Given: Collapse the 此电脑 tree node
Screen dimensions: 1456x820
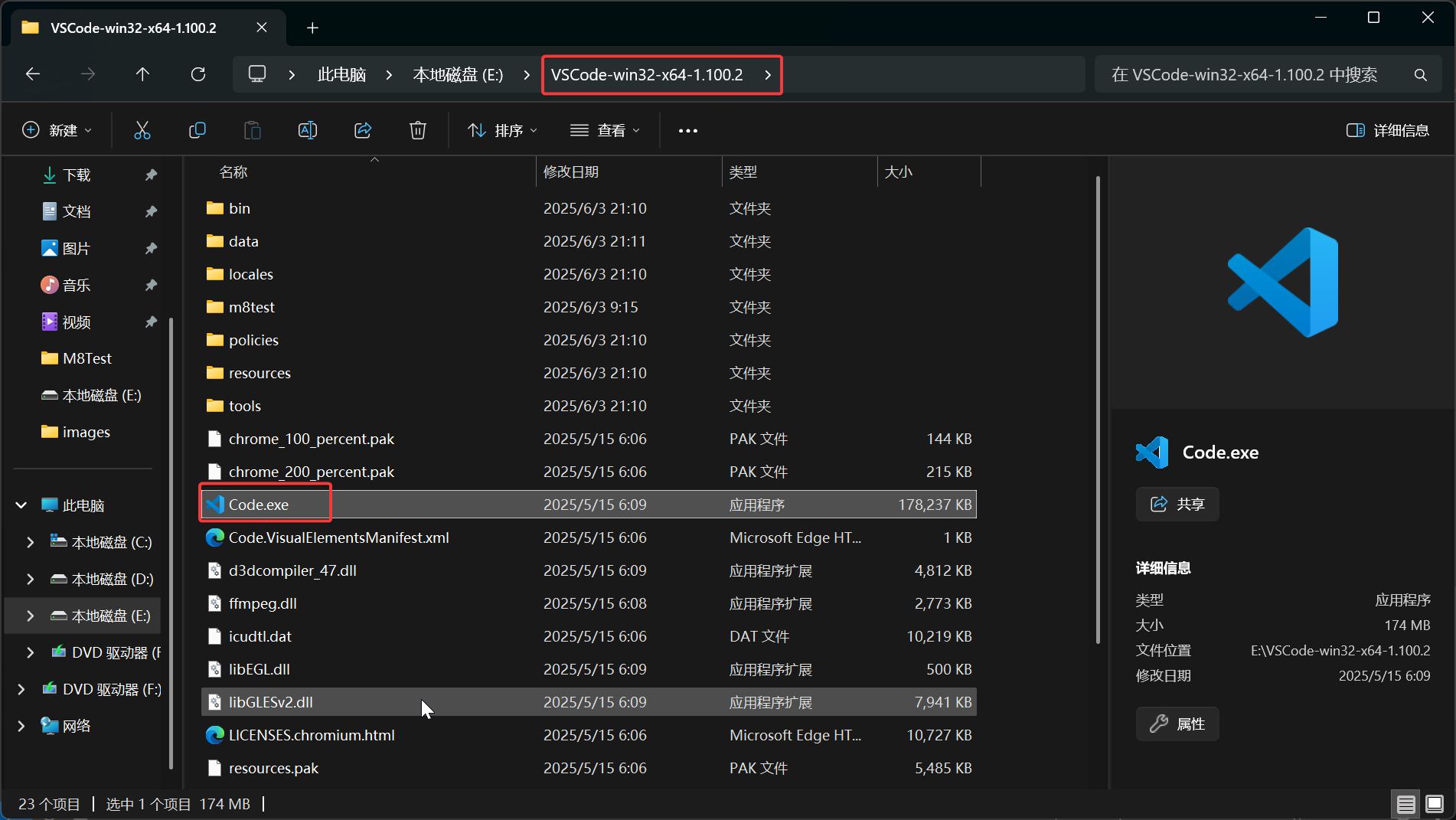Looking at the screenshot, I should pyautogui.click(x=21, y=505).
